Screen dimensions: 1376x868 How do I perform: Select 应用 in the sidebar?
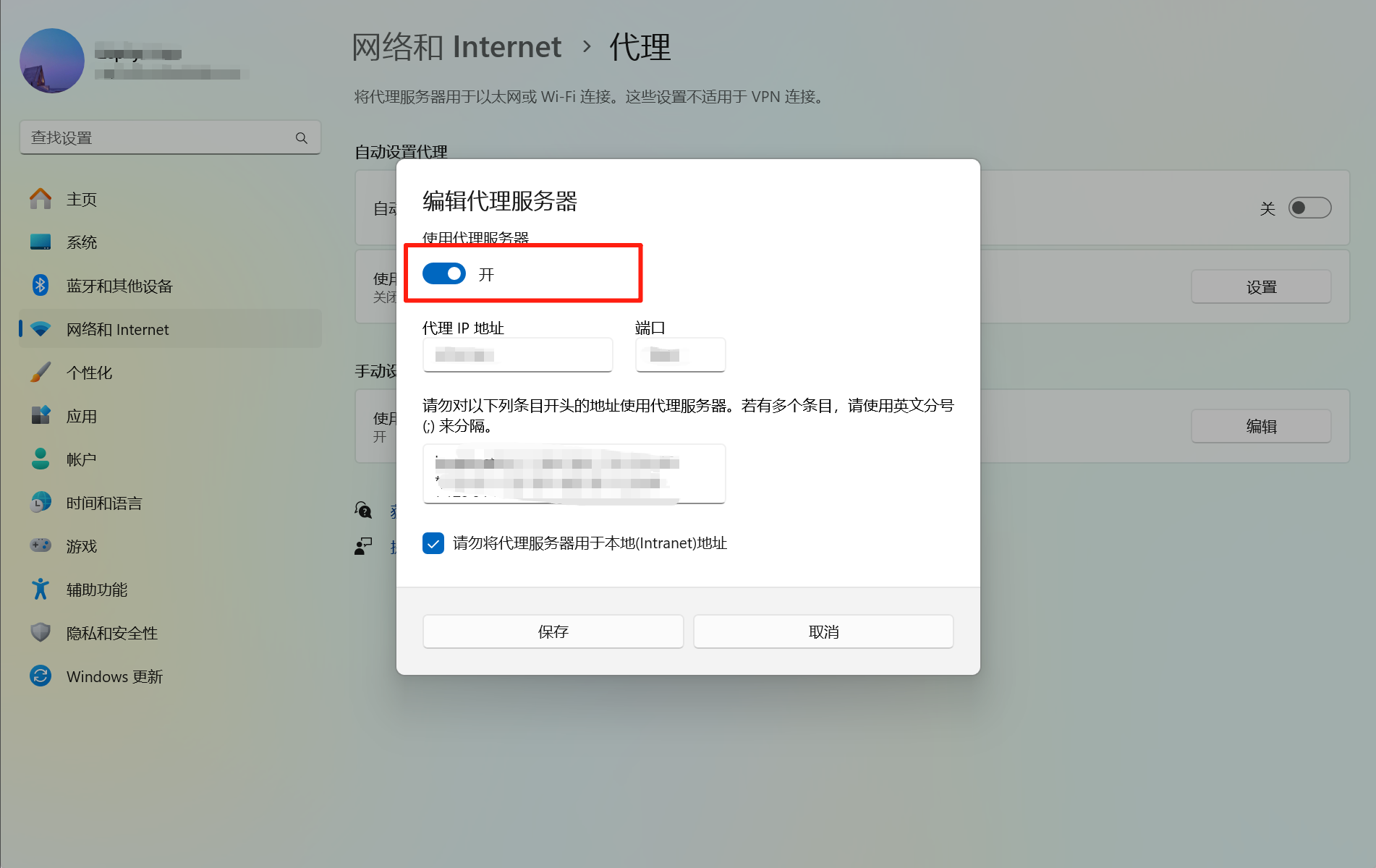tap(171, 416)
